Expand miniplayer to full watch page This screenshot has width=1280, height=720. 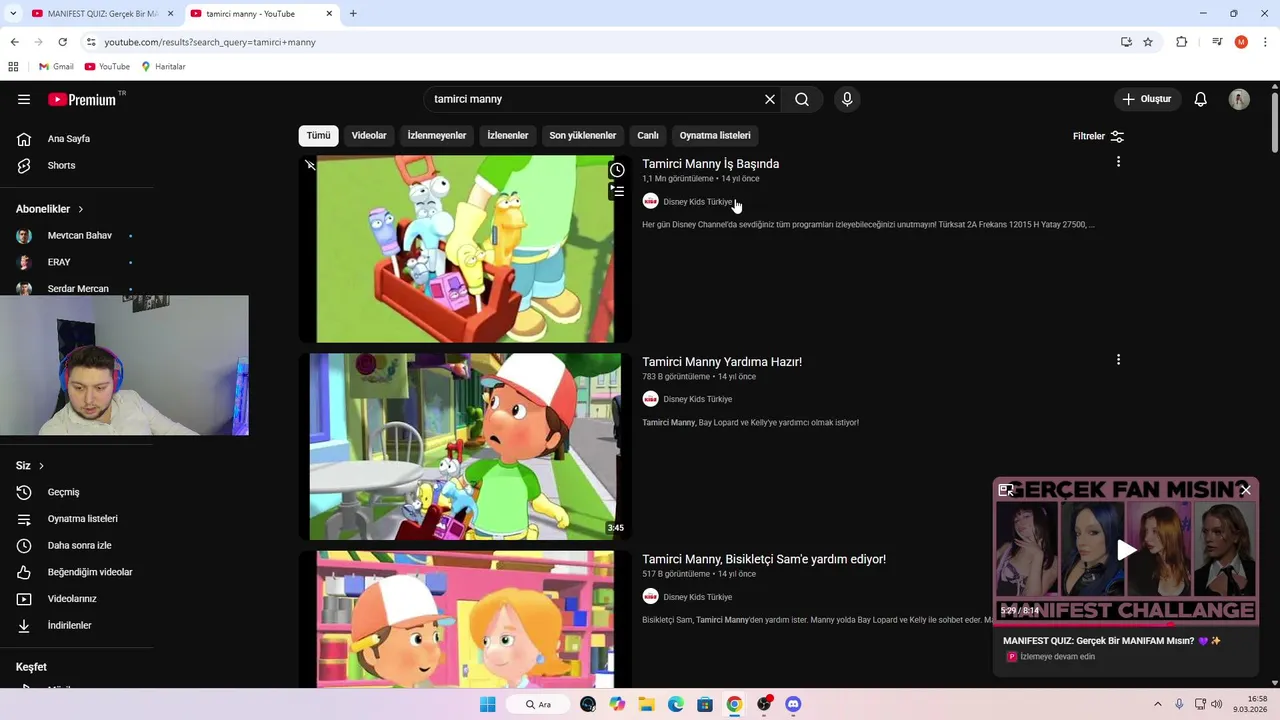(1007, 490)
